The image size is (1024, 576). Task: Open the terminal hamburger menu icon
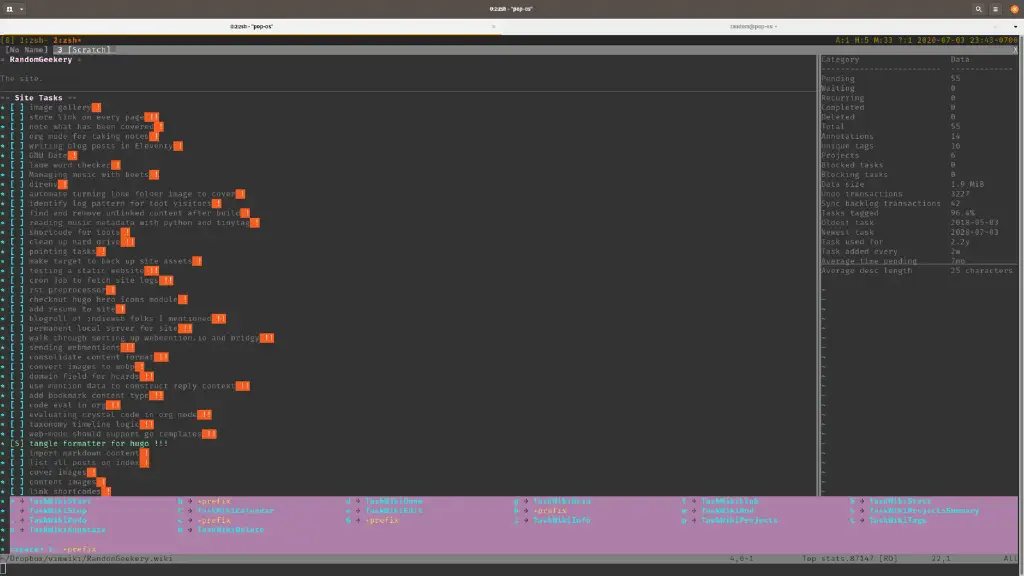pos(995,9)
